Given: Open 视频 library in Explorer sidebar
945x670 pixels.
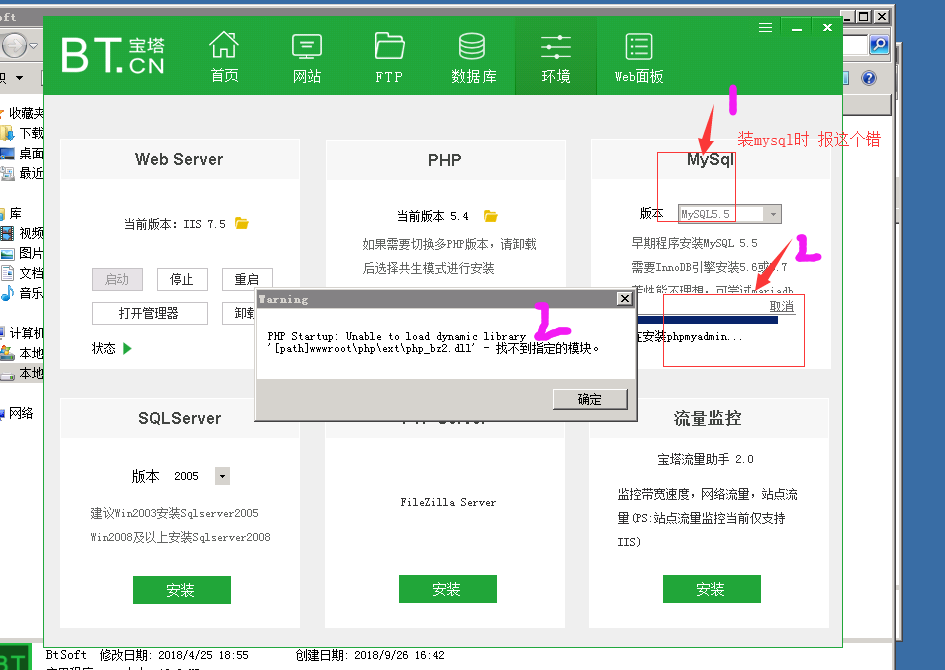Looking at the screenshot, I should click(23, 233).
